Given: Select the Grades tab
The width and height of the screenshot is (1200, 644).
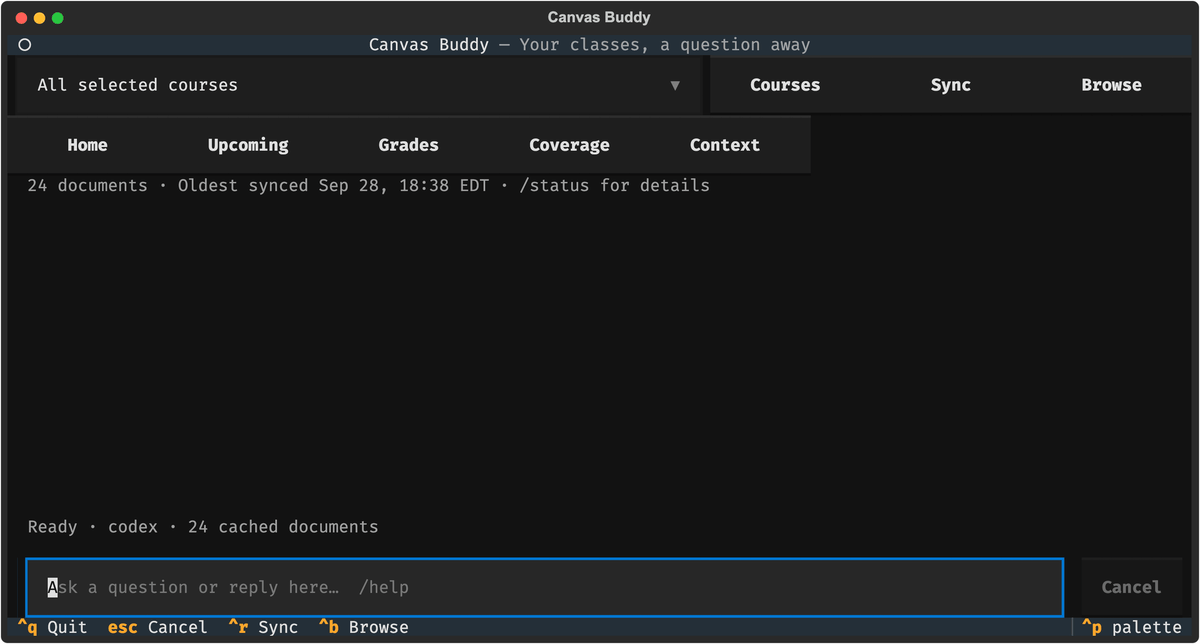Looking at the screenshot, I should click(408, 145).
